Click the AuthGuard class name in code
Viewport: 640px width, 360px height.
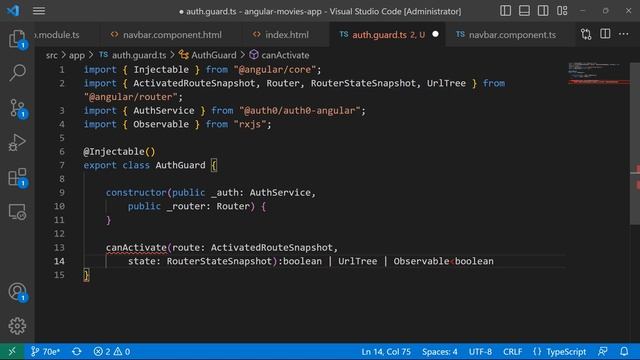click(x=180, y=165)
